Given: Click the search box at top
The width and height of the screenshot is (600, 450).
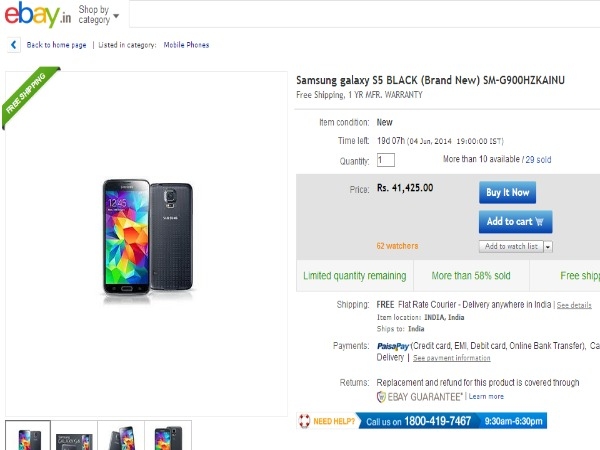Looking at the screenshot, I should [x=364, y=14].
